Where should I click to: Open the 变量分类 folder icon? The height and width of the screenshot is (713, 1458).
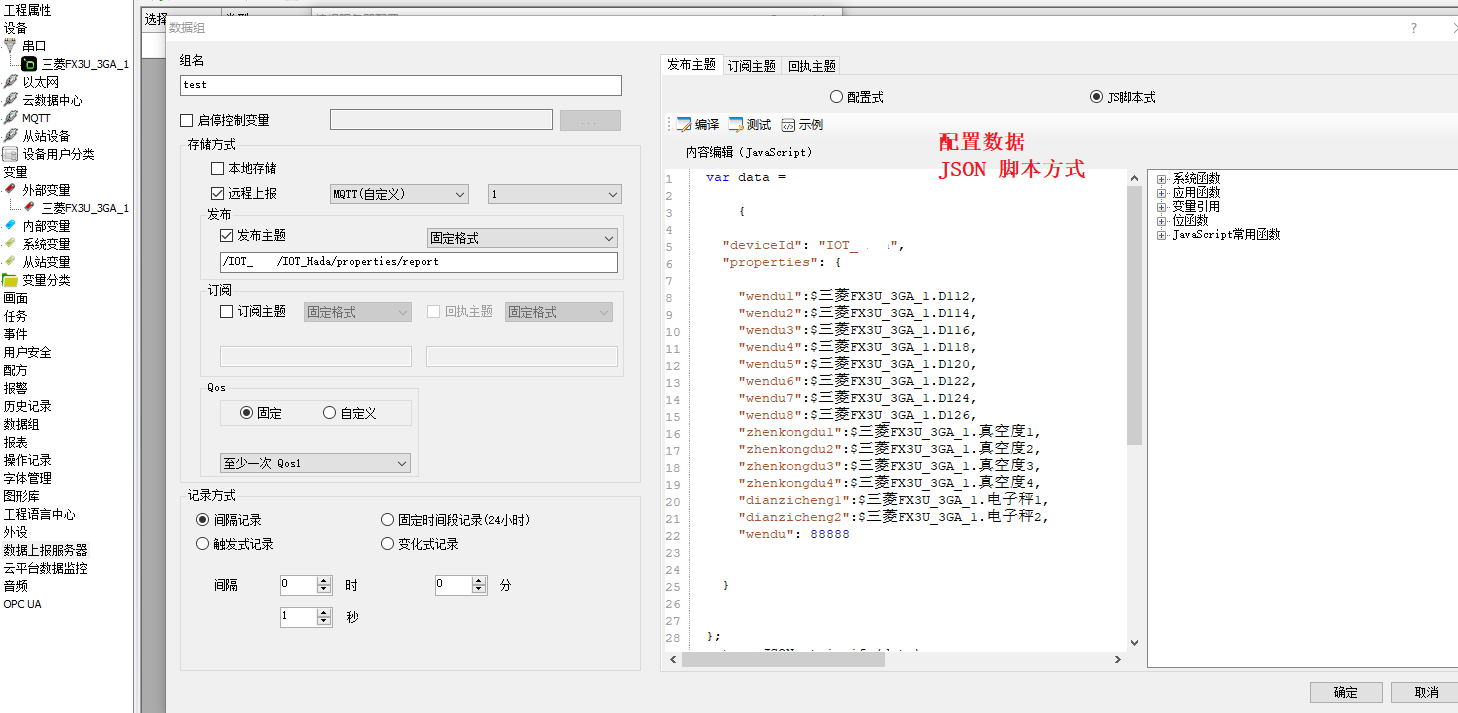(x=11, y=280)
